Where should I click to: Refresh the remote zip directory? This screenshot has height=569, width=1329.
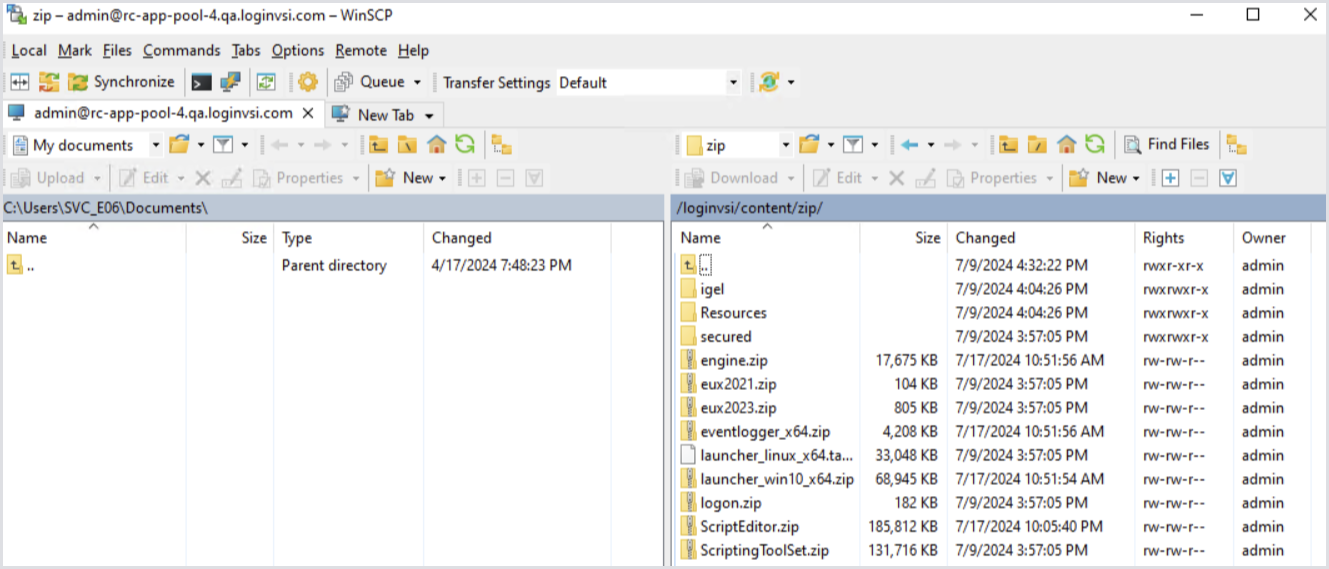[x=1095, y=145]
